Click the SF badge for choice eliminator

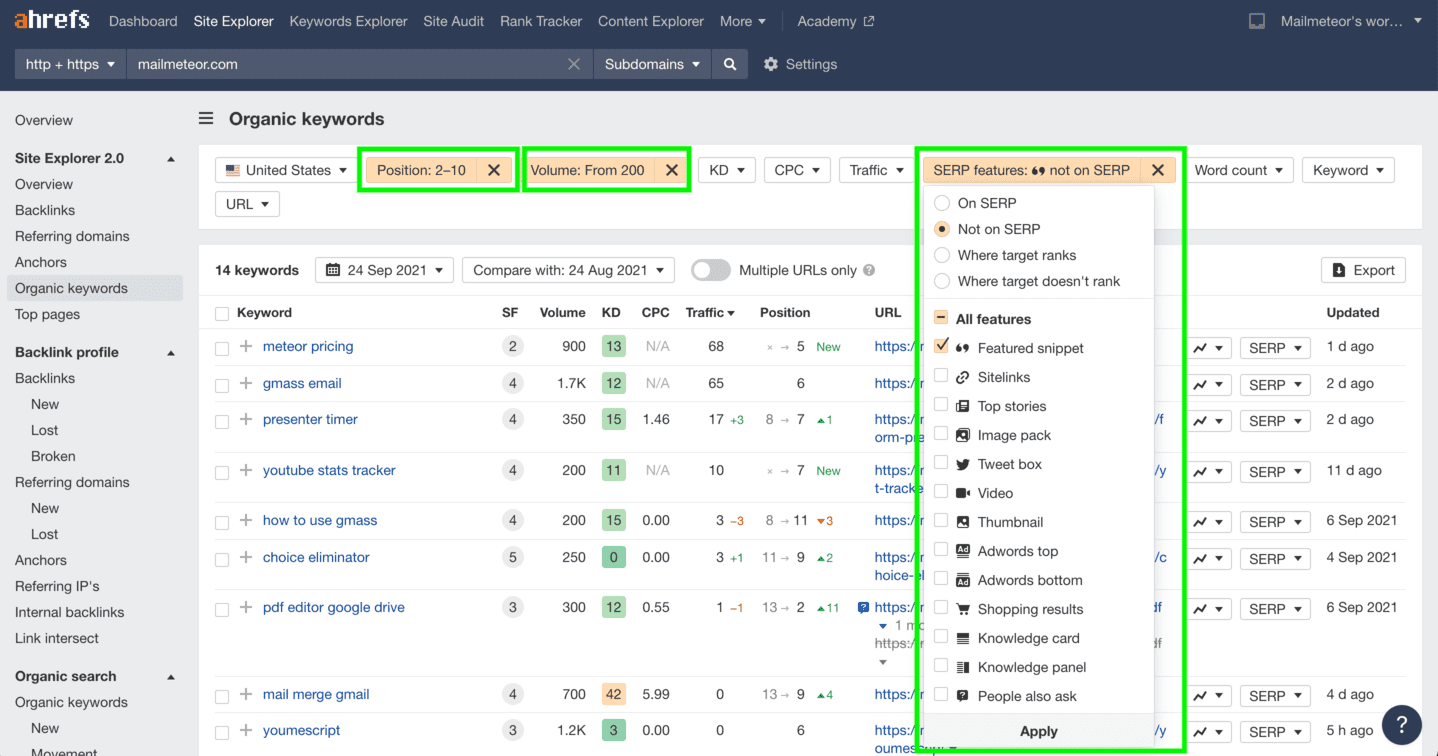pyautogui.click(x=512, y=558)
